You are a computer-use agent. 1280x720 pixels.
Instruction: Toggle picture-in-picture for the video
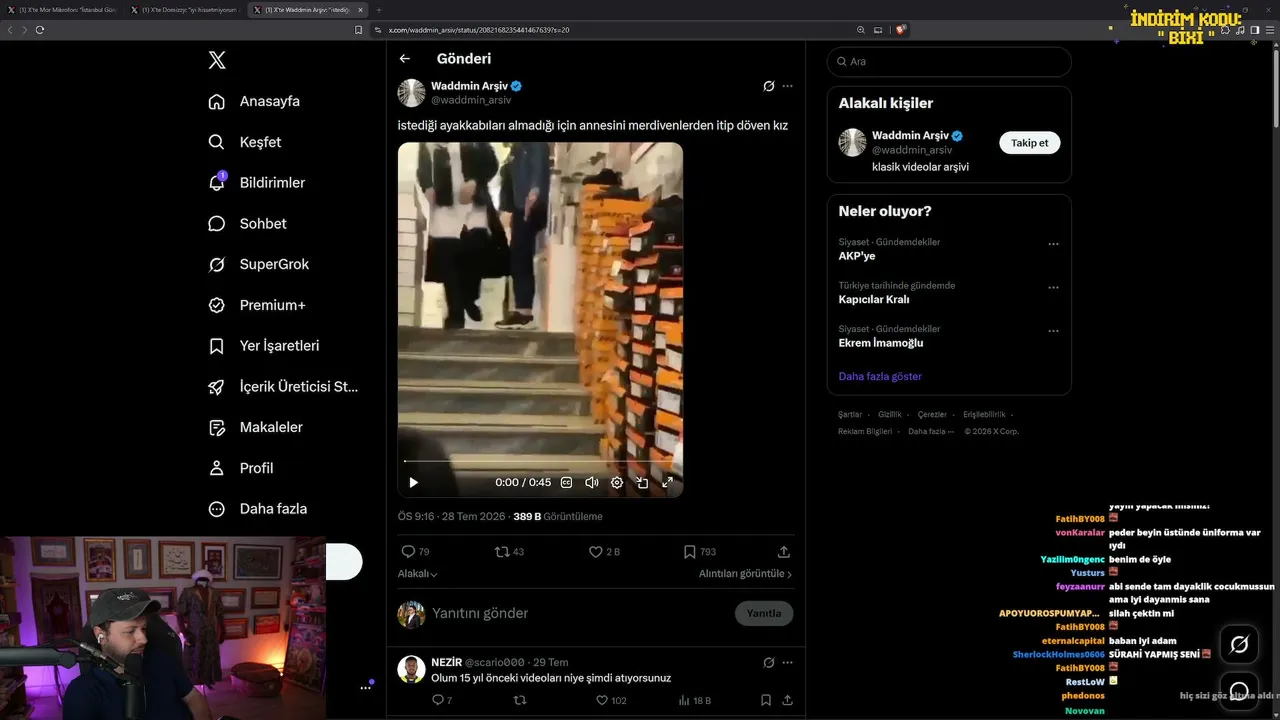point(642,482)
